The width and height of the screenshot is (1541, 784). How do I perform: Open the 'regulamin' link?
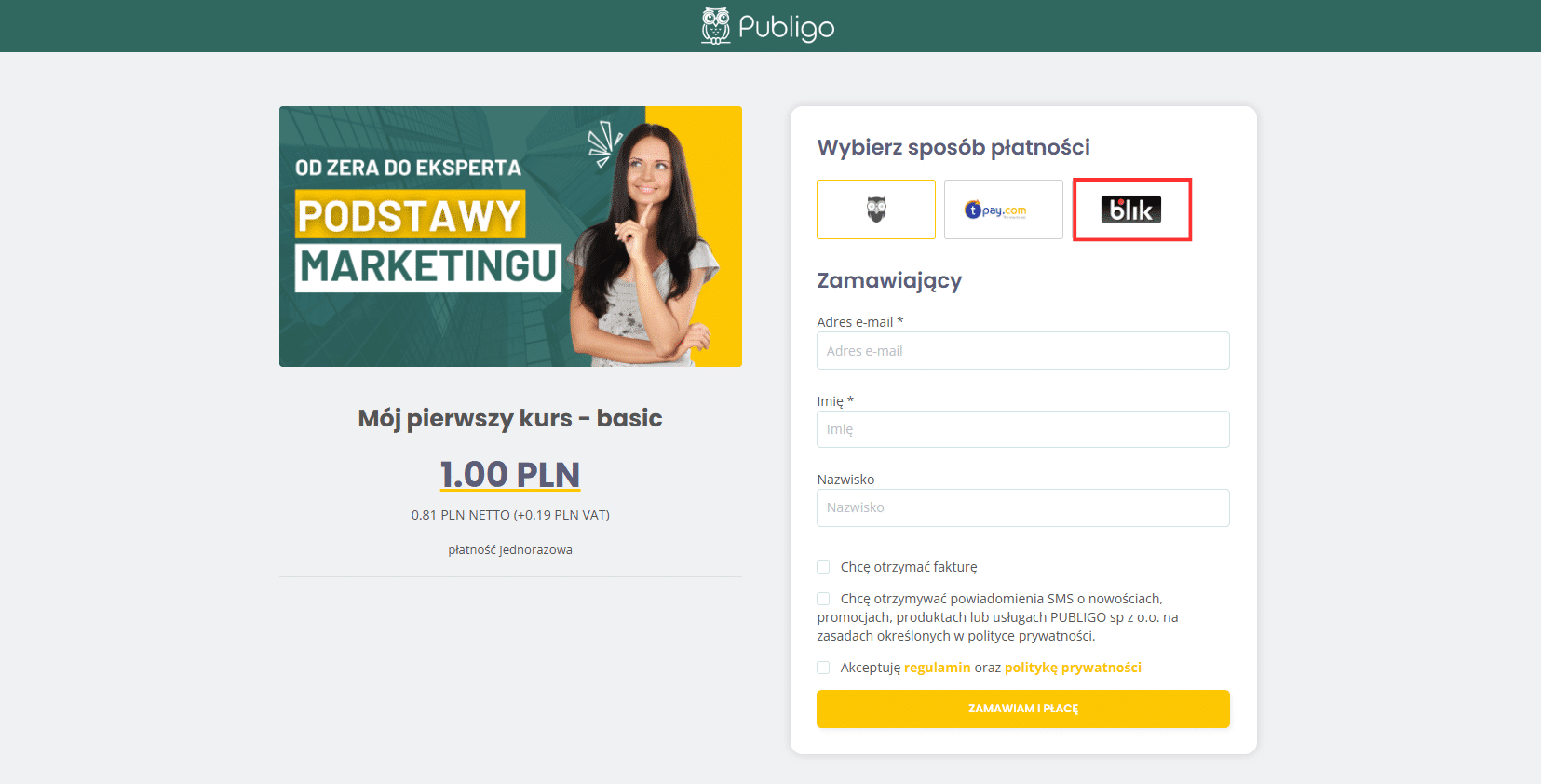937,668
